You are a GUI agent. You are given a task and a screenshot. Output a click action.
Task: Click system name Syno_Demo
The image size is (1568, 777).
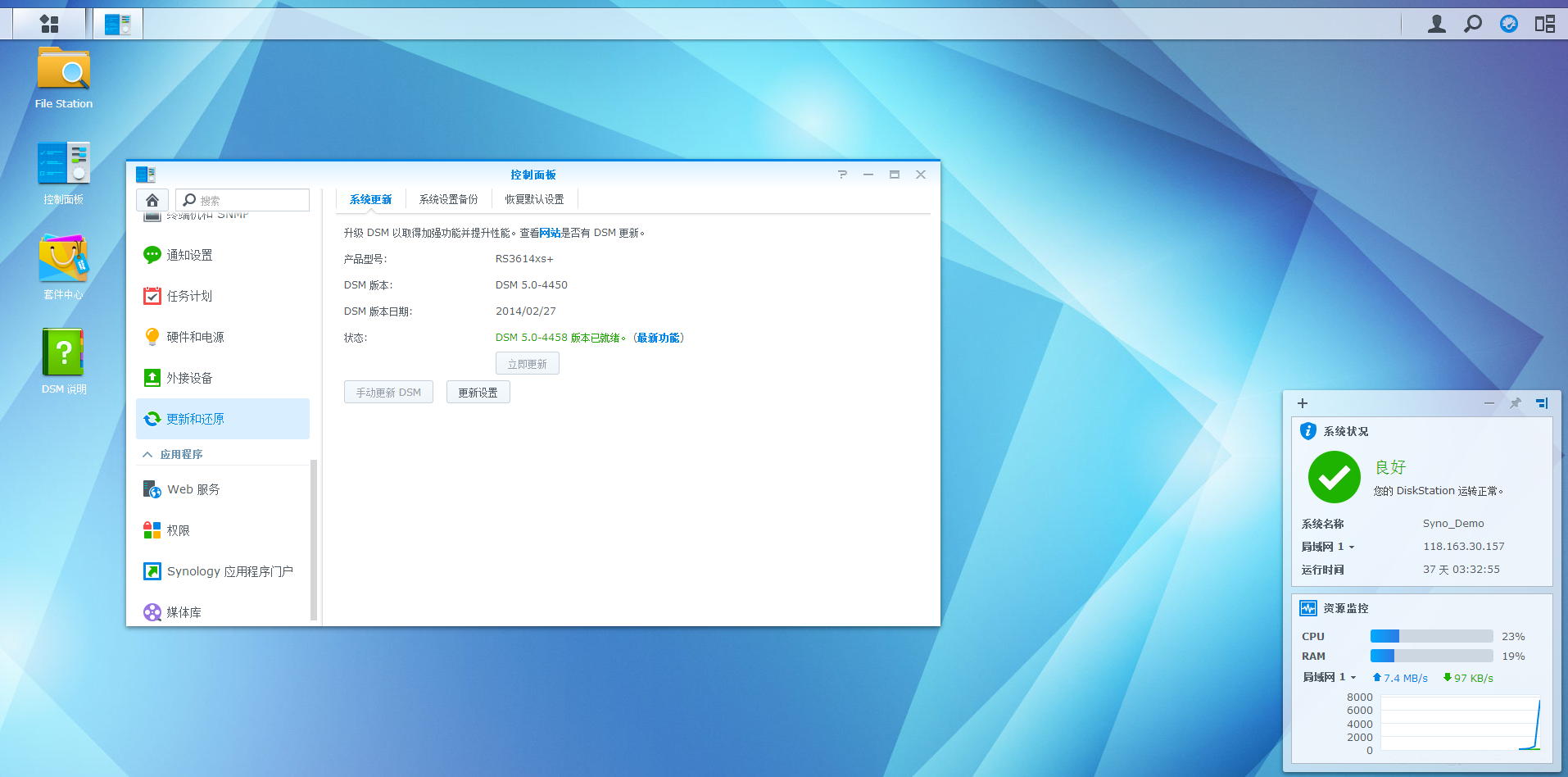(x=1453, y=524)
